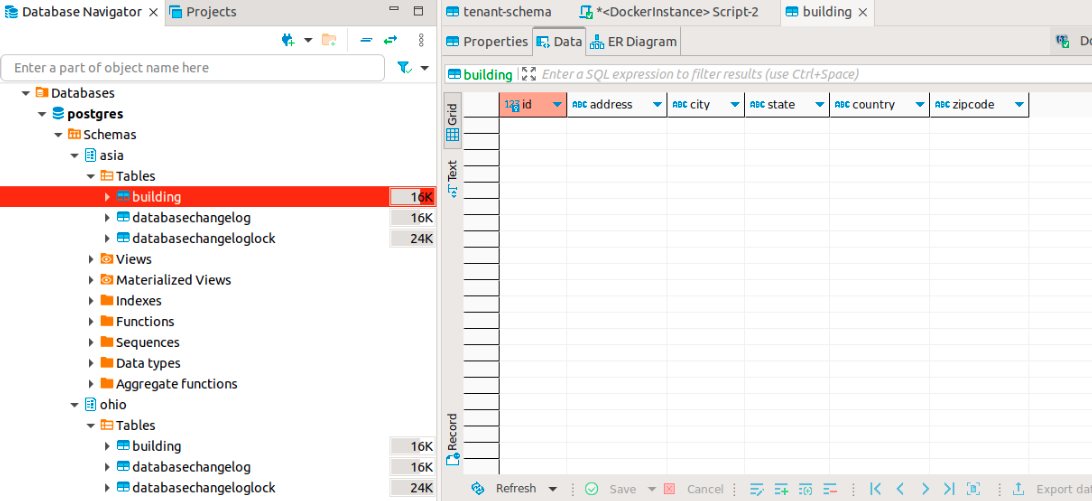Select asia databasechangelog table
The width and height of the screenshot is (1092, 501).
pyautogui.click(x=191, y=217)
